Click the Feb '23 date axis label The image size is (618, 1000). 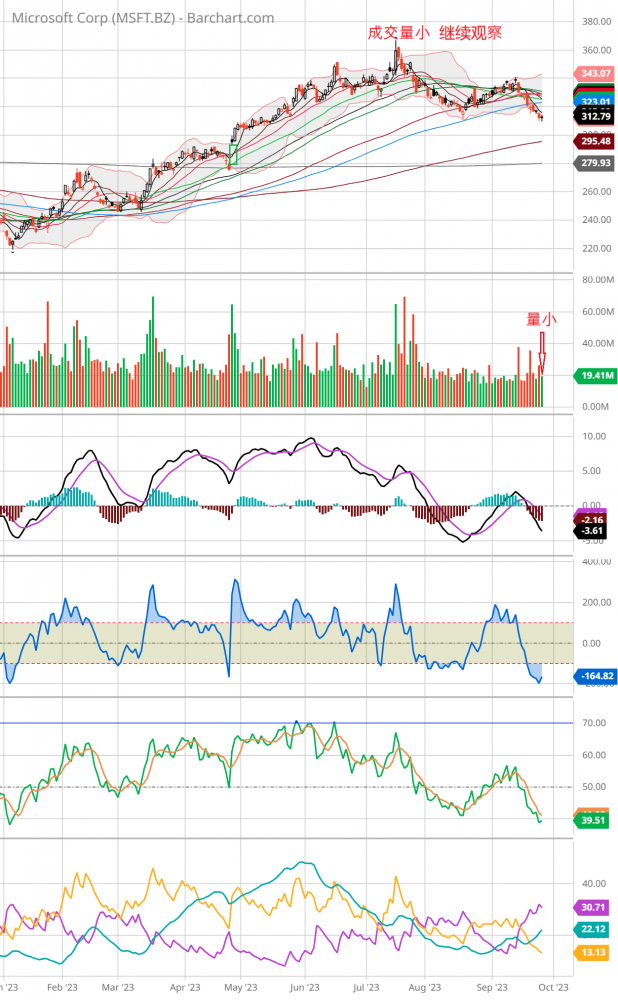pyautogui.click(x=62, y=985)
